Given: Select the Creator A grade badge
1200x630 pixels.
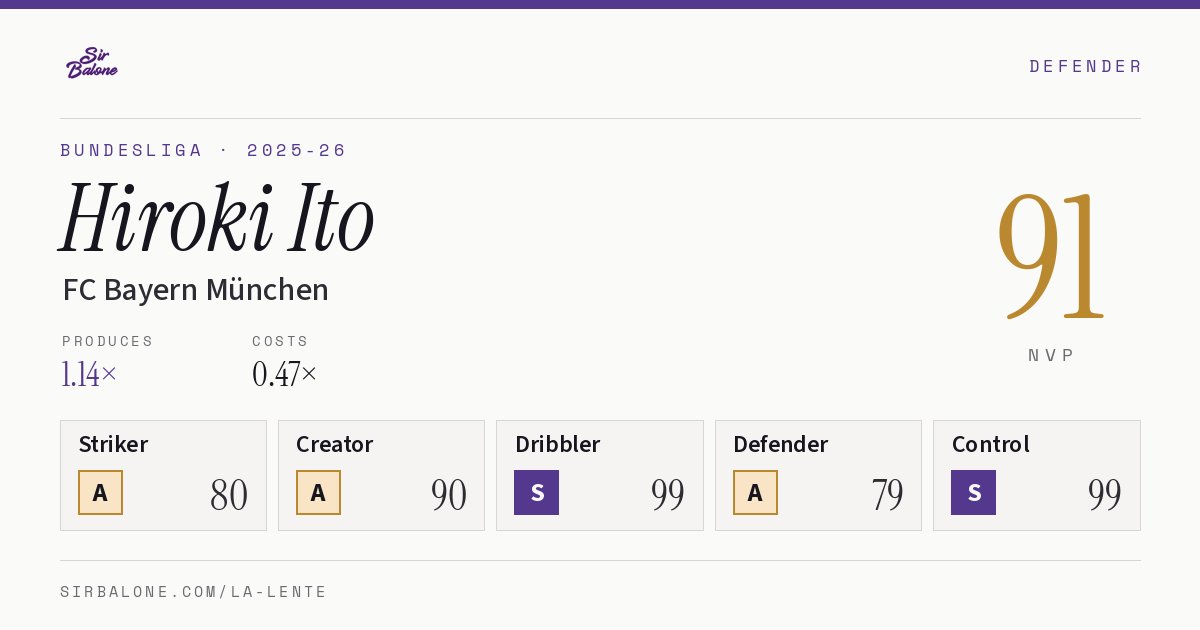Looking at the screenshot, I should (318, 492).
